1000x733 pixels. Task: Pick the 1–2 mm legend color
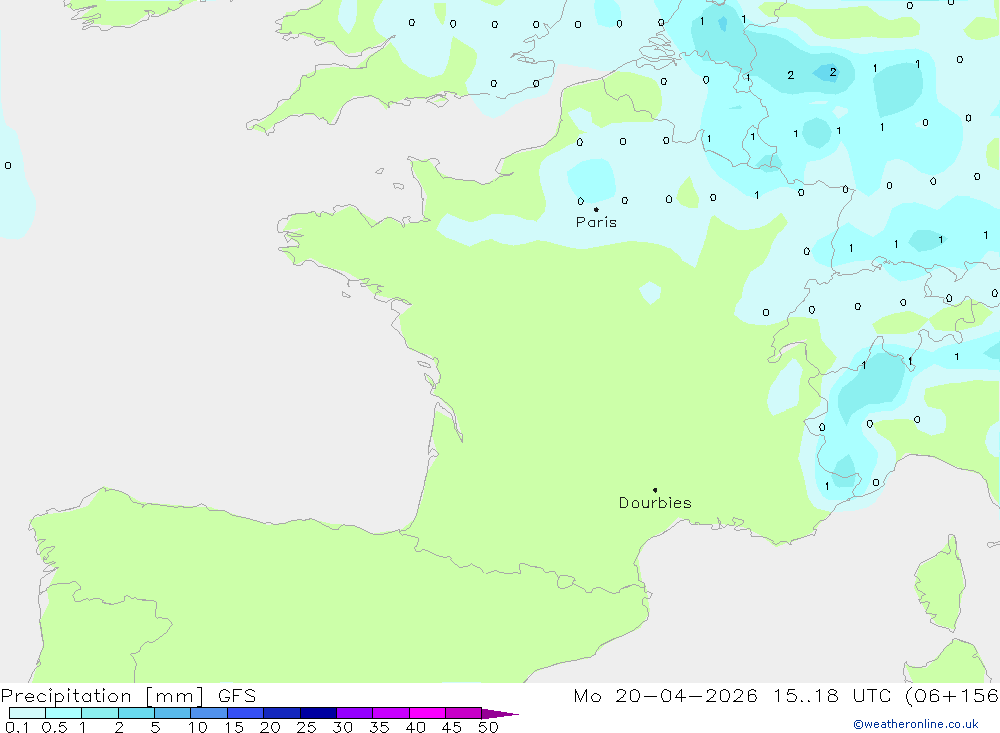click(x=100, y=713)
